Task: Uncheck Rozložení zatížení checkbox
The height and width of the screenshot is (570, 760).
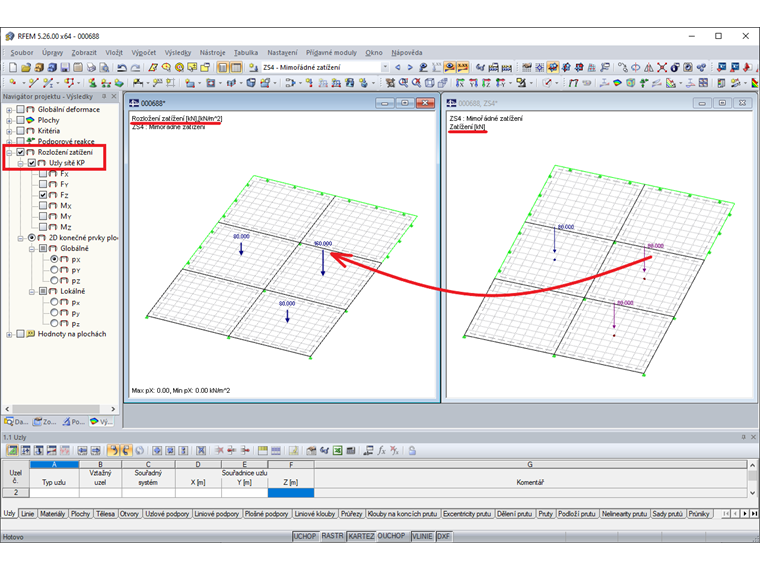Action: [x=20, y=152]
